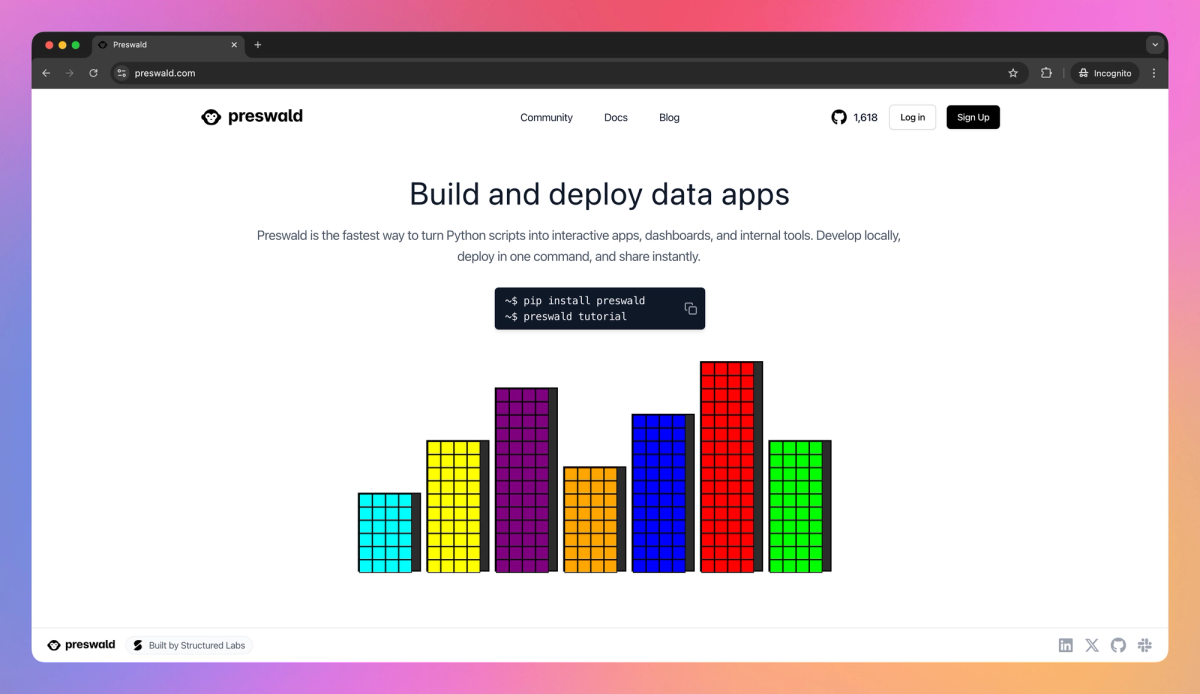Open the GitHub icon in header
This screenshot has width=1200, height=694.
pos(839,117)
